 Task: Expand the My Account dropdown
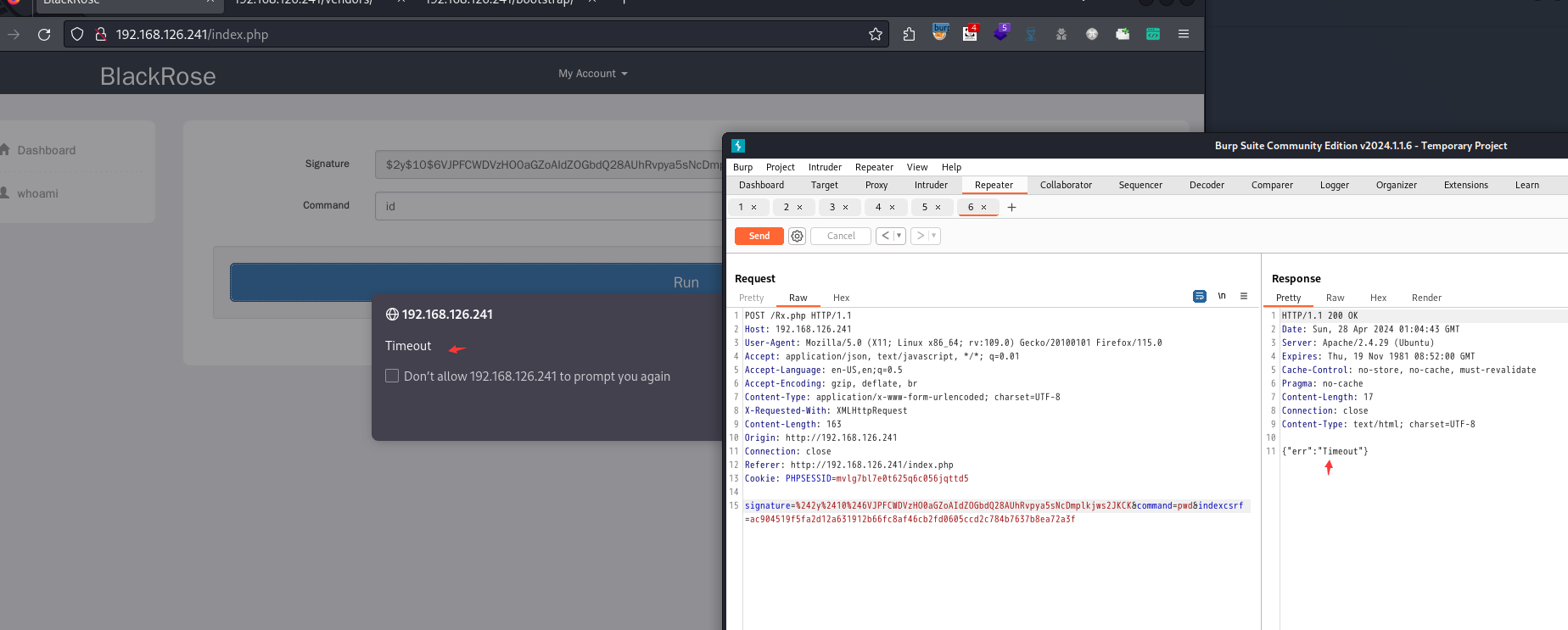coord(593,74)
